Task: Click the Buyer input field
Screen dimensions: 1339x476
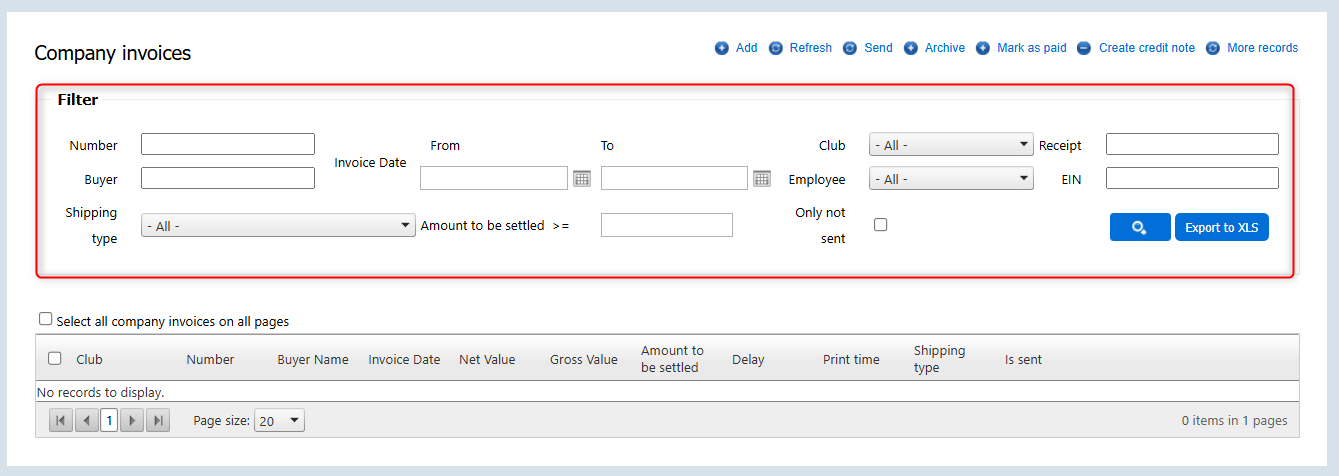Action: coord(228,178)
